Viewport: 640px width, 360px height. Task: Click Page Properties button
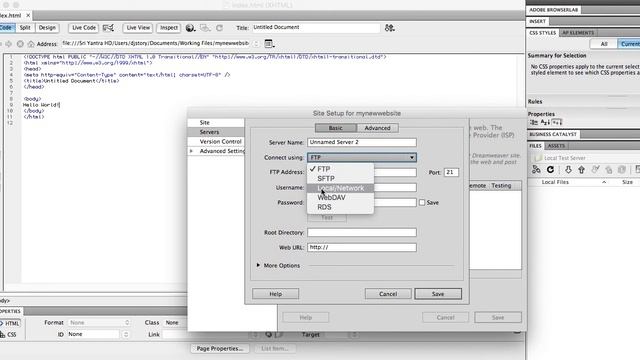(x=220, y=349)
